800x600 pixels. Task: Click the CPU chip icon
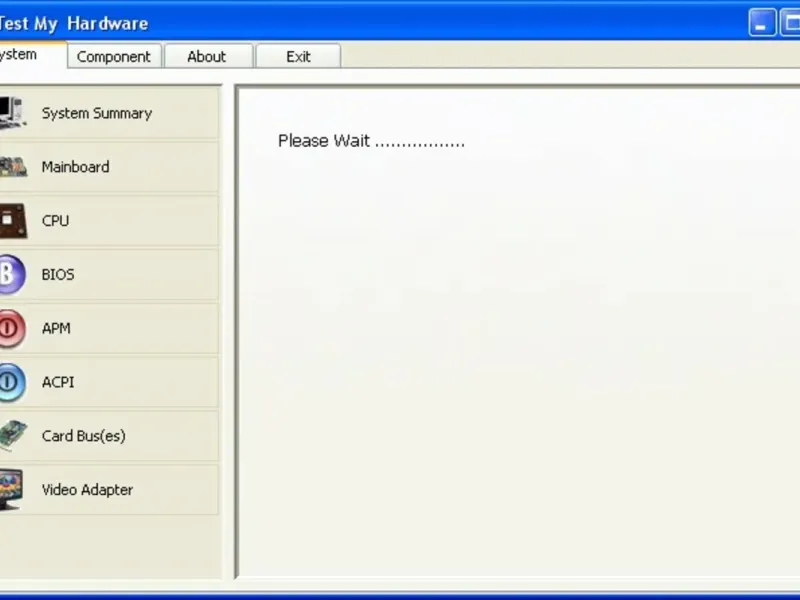[x=13, y=221]
